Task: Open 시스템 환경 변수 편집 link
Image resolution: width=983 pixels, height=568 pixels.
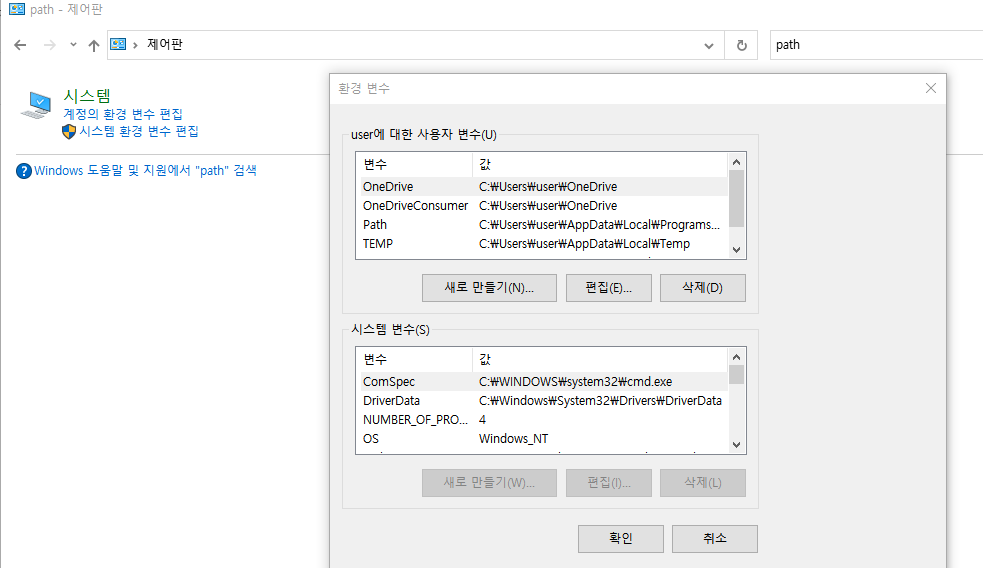Action: tap(139, 131)
